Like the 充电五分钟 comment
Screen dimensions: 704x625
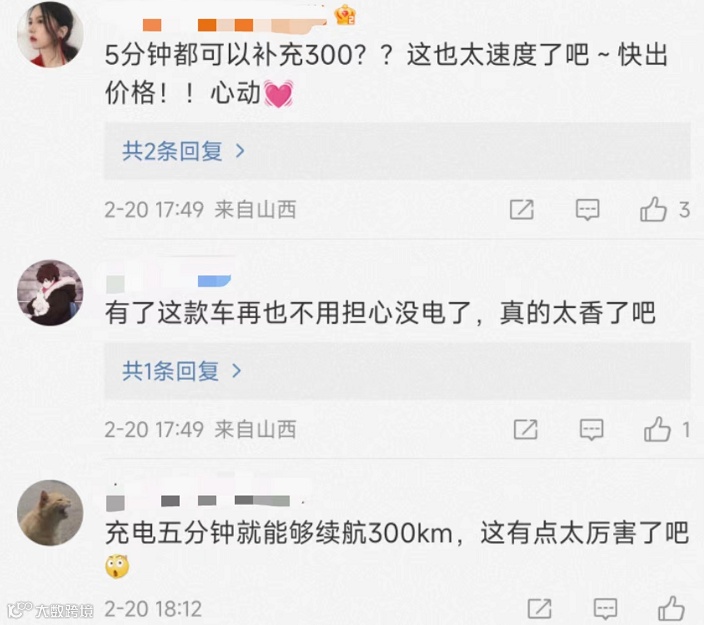coord(671,609)
